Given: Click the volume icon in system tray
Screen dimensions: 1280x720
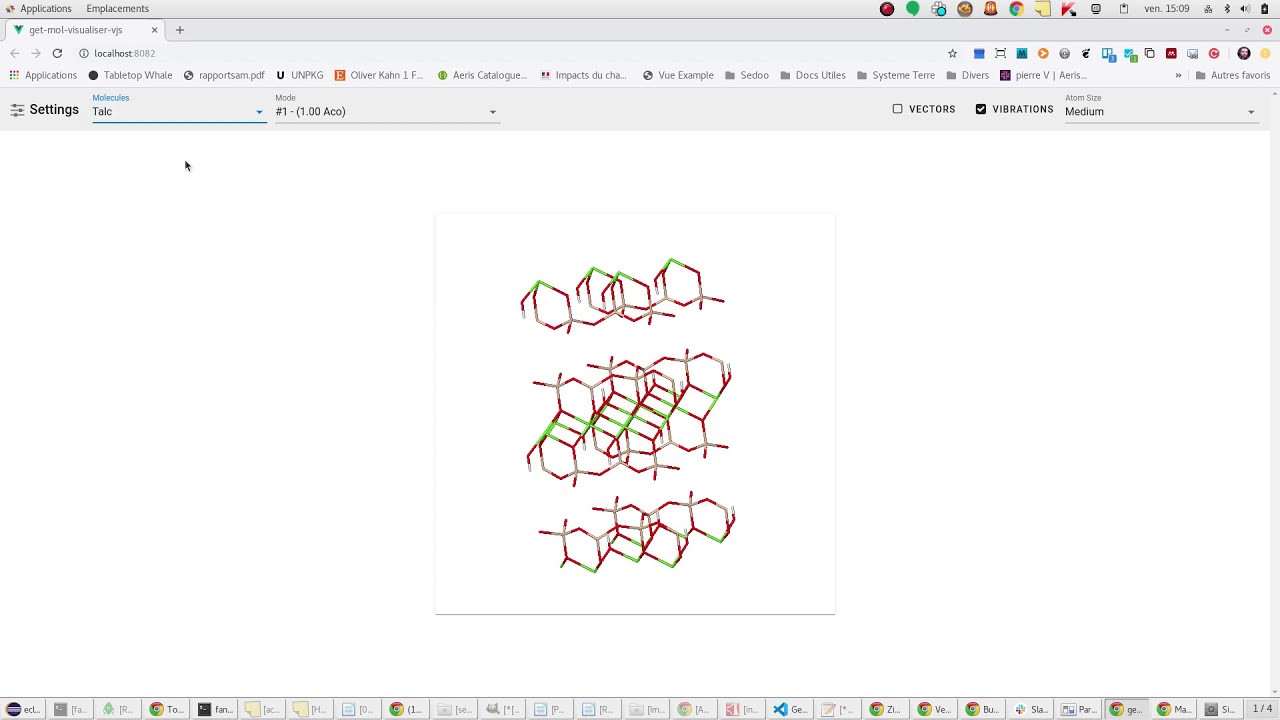Looking at the screenshot, I should click(1245, 9).
